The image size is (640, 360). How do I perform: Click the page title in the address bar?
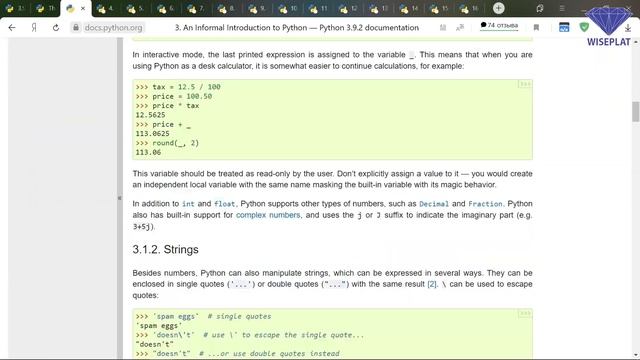pos(297,27)
